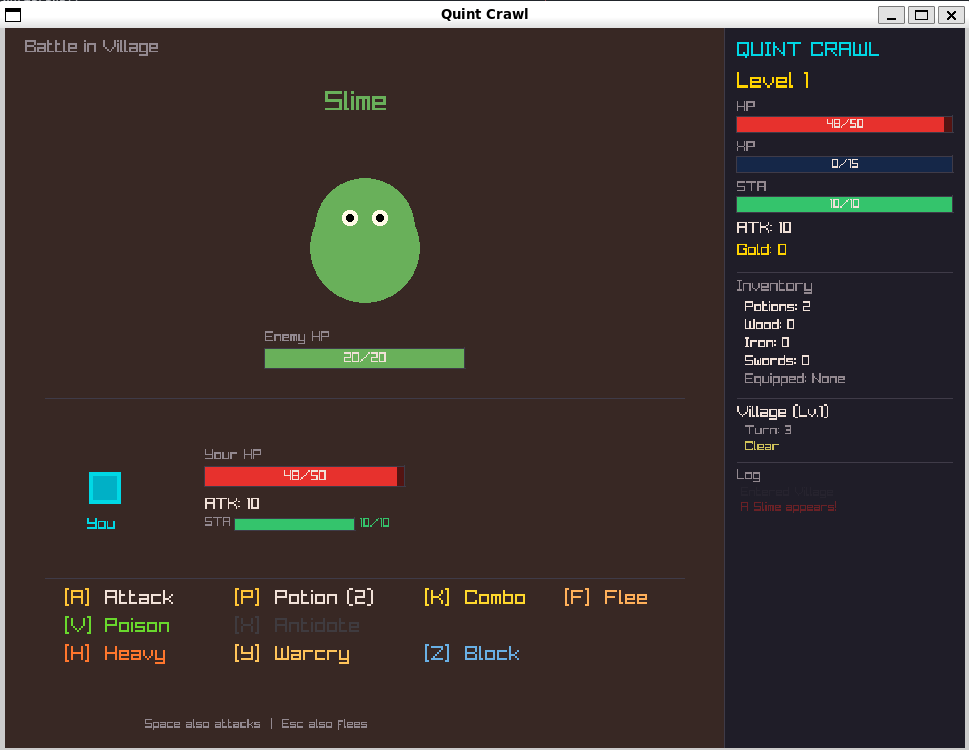Use the [P] Potion (2) action
The width and height of the screenshot is (969, 750).
[x=304, y=597]
